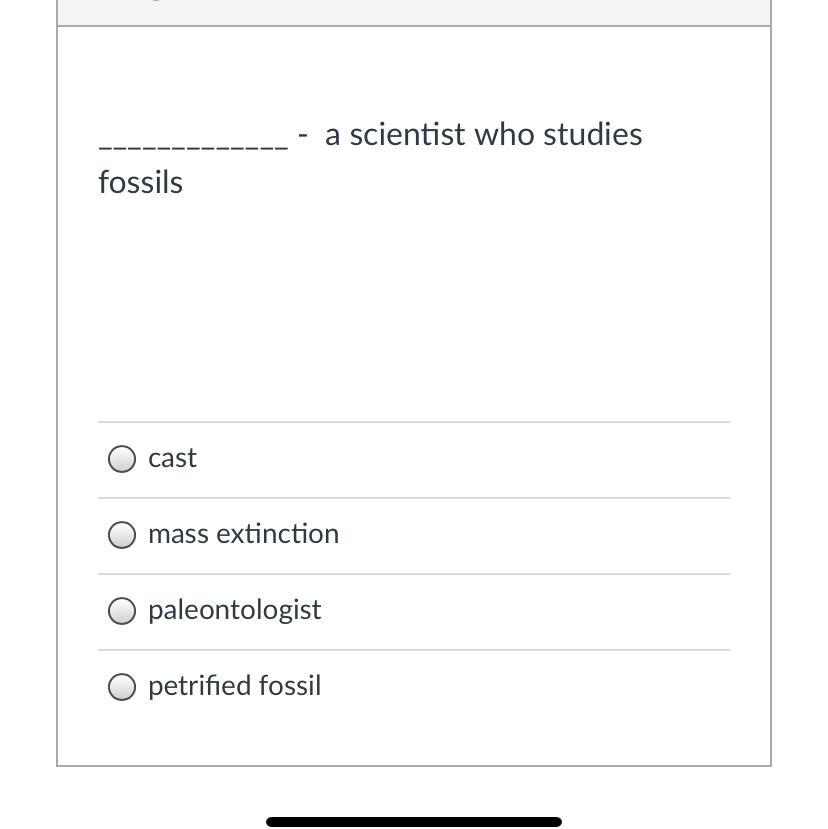This screenshot has width=828, height=829.
Task: Tap the 'paleontologist' answer label text
Action: 234,610
